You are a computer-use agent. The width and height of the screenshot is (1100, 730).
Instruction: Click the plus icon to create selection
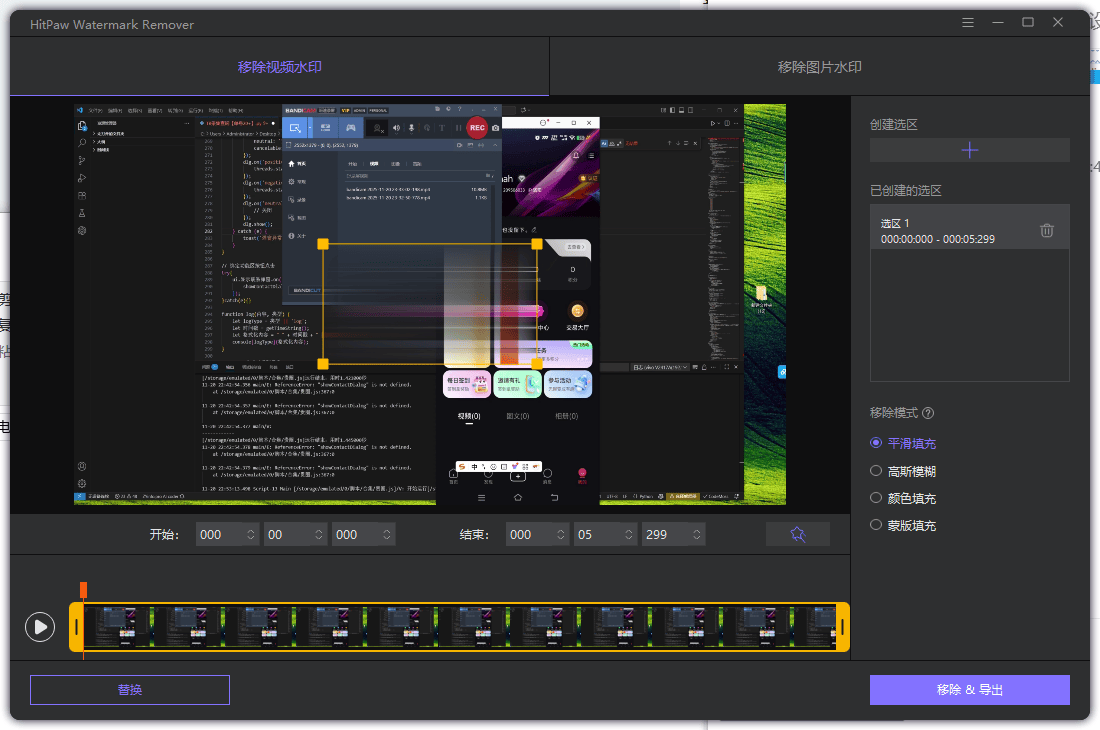969,150
